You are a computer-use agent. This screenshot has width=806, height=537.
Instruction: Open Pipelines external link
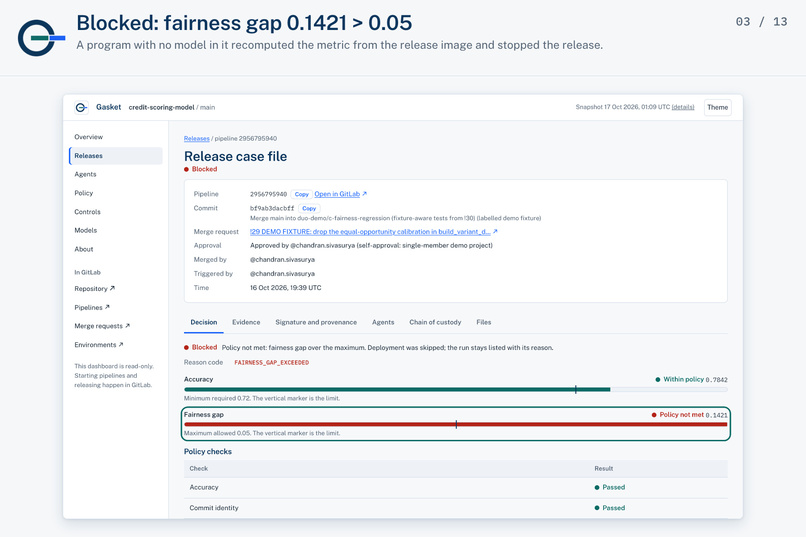click(x=92, y=307)
